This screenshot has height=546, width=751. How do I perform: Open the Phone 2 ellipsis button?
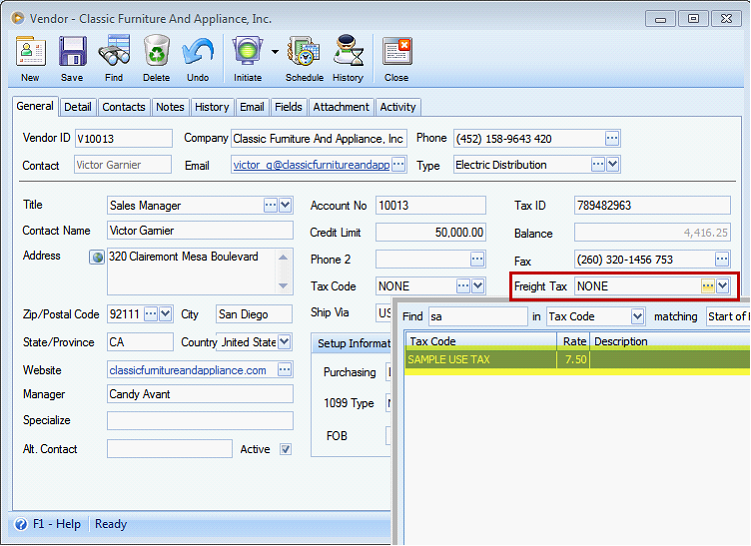pos(477,259)
